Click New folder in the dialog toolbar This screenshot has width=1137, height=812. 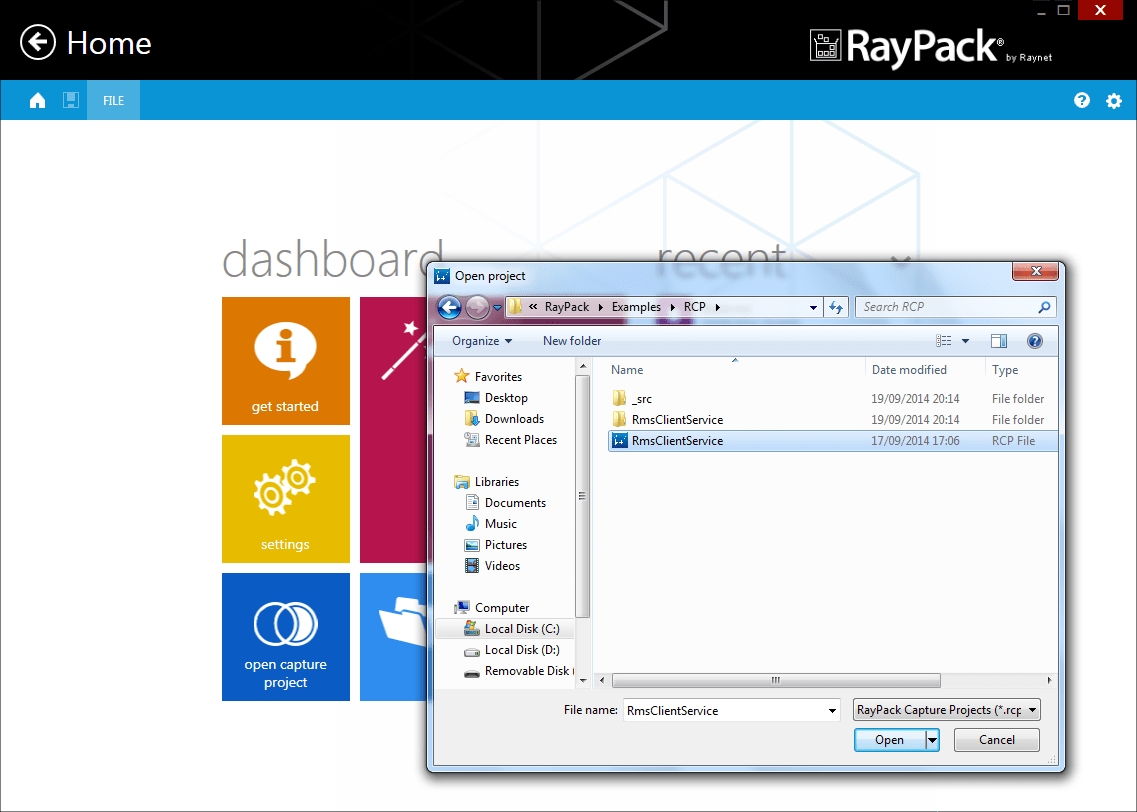pos(571,340)
